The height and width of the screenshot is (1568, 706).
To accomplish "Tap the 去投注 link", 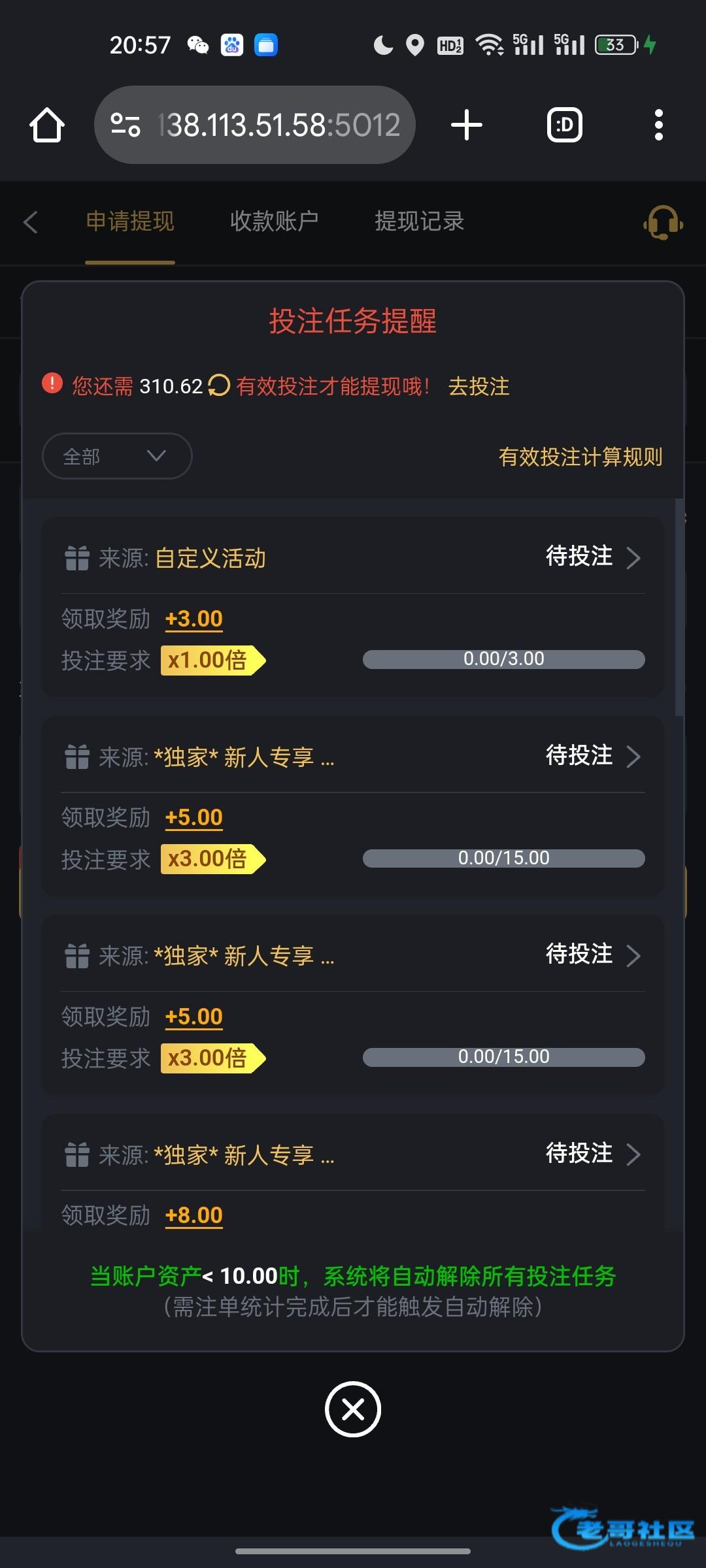I will [x=479, y=386].
